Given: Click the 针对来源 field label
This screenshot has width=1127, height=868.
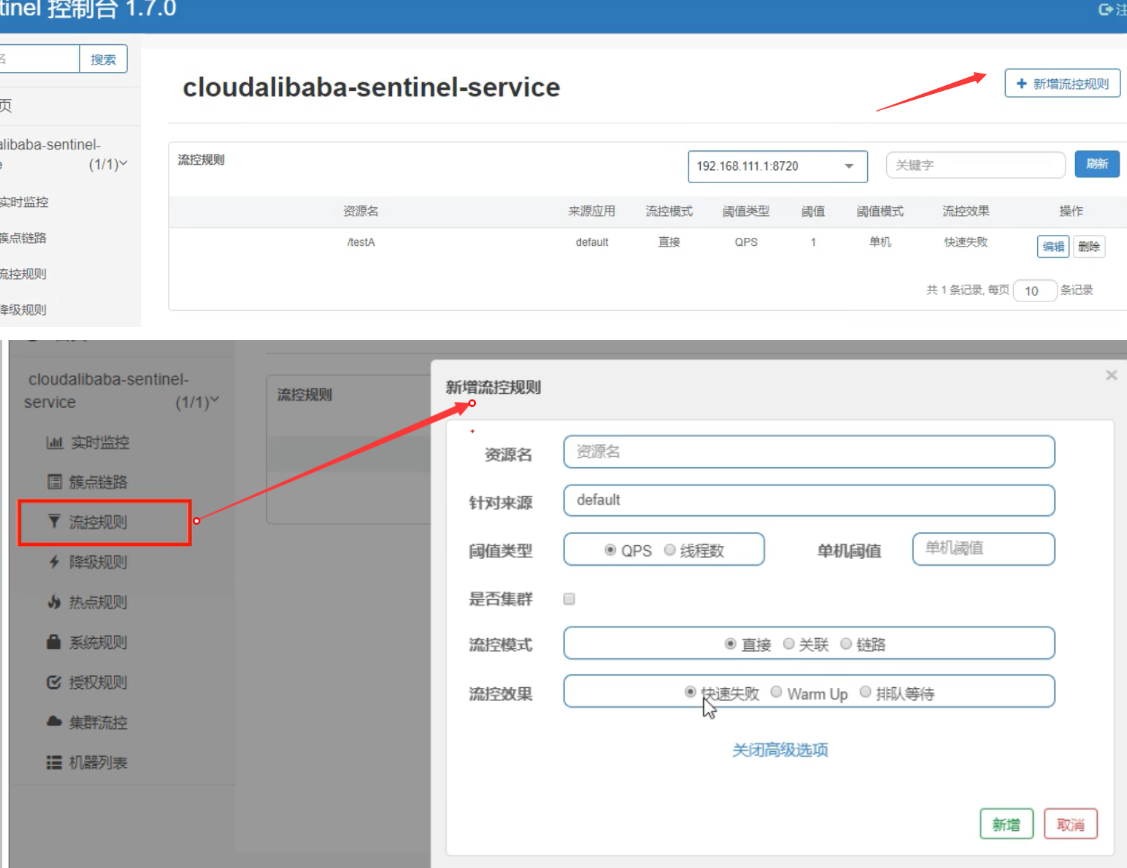Looking at the screenshot, I should pyautogui.click(x=500, y=503).
